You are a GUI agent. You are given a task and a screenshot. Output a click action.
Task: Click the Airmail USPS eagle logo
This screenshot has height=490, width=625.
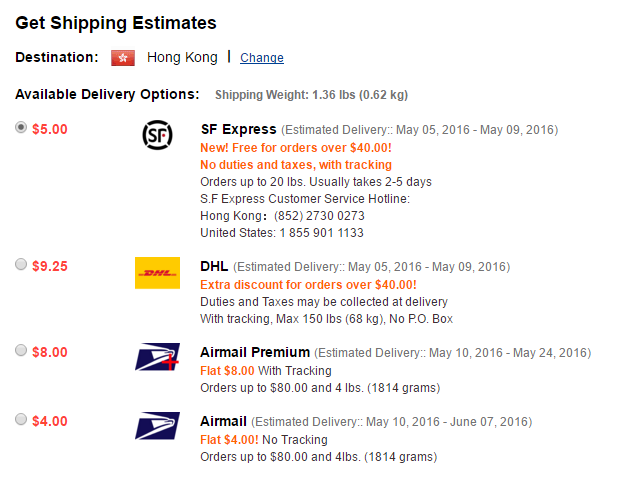click(157, 425)
